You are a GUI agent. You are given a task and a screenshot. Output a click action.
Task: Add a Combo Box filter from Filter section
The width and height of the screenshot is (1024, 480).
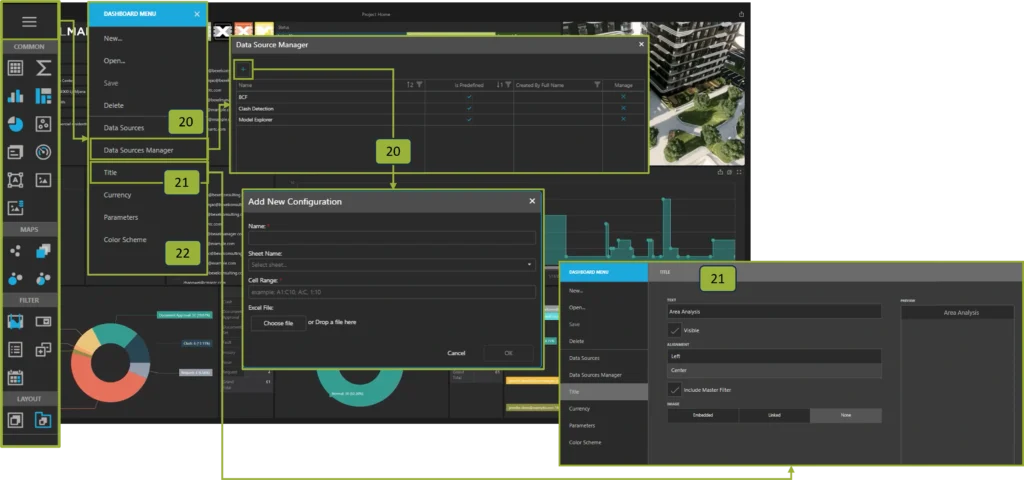[x=43, y=321]
